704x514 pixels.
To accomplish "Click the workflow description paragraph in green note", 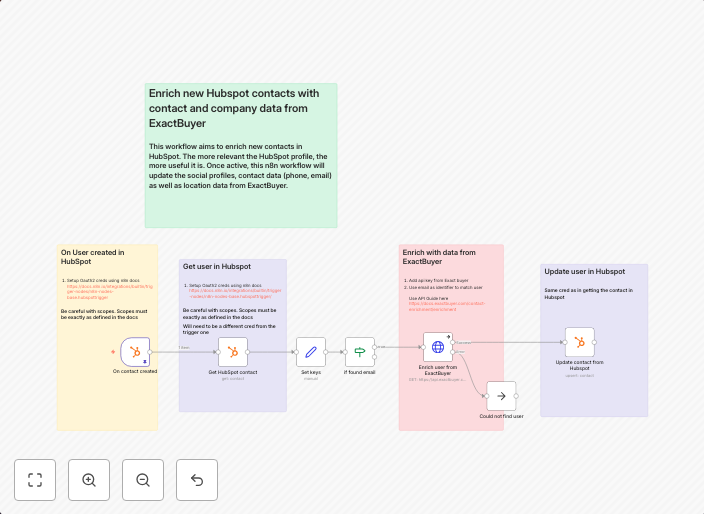I will pyautogui.click(x=240, y=166).
